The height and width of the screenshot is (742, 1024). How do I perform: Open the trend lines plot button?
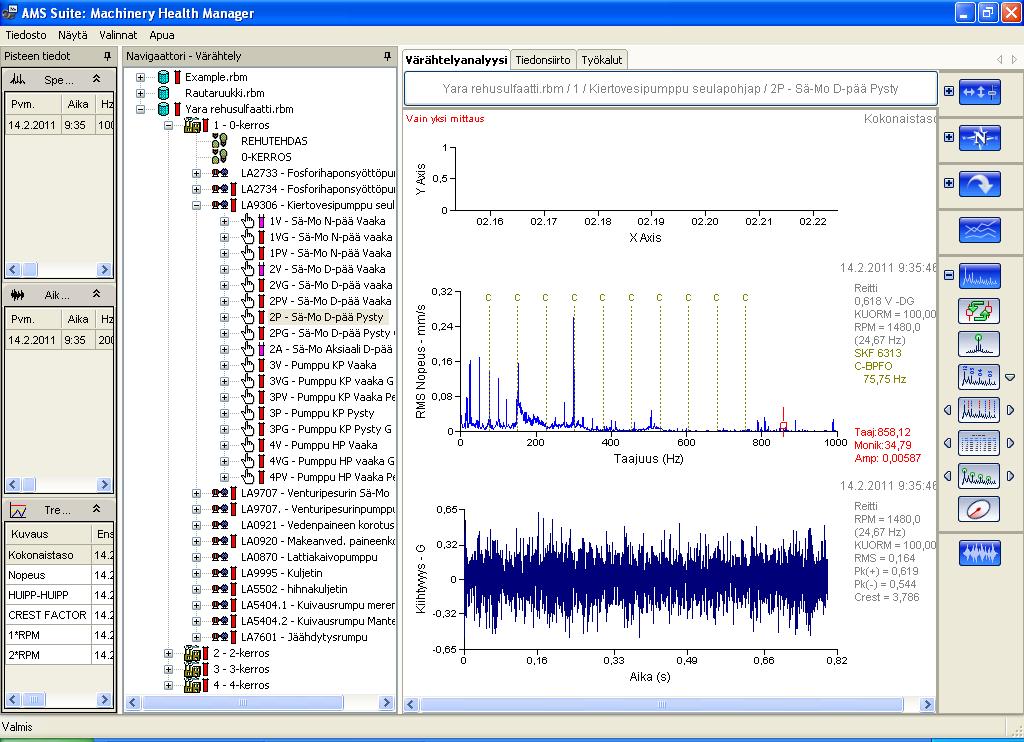tap(980, 230)
